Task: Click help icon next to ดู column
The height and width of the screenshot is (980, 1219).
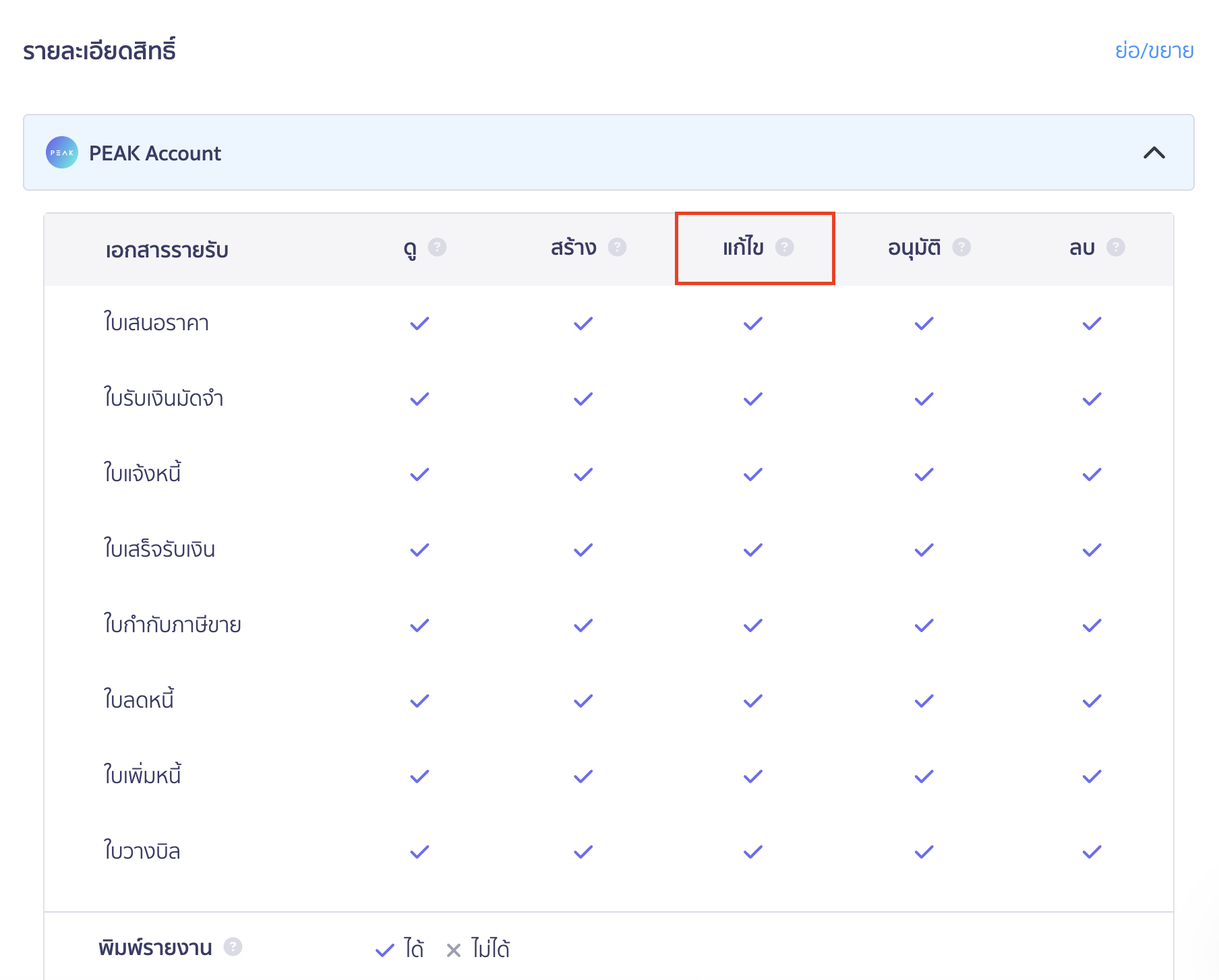Action: pyautogui.click(x=437, y=247)
